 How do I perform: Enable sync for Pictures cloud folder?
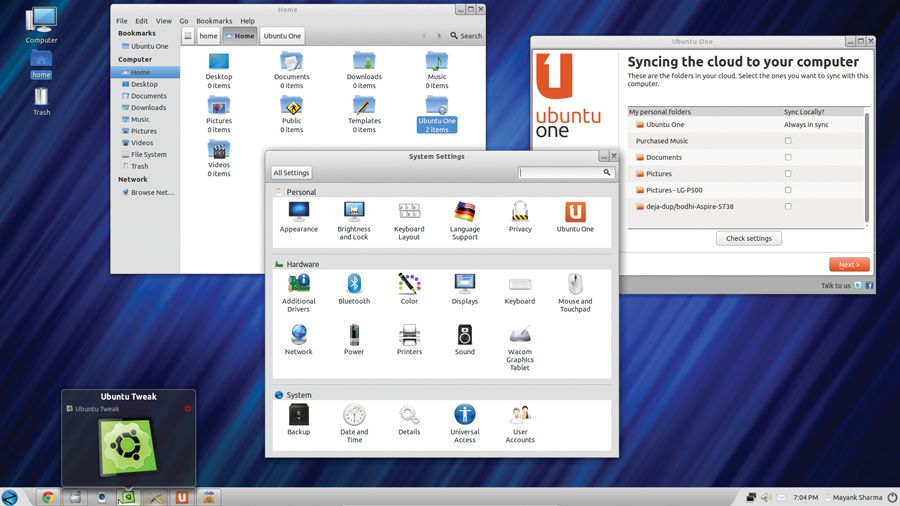tap(788, 173)
